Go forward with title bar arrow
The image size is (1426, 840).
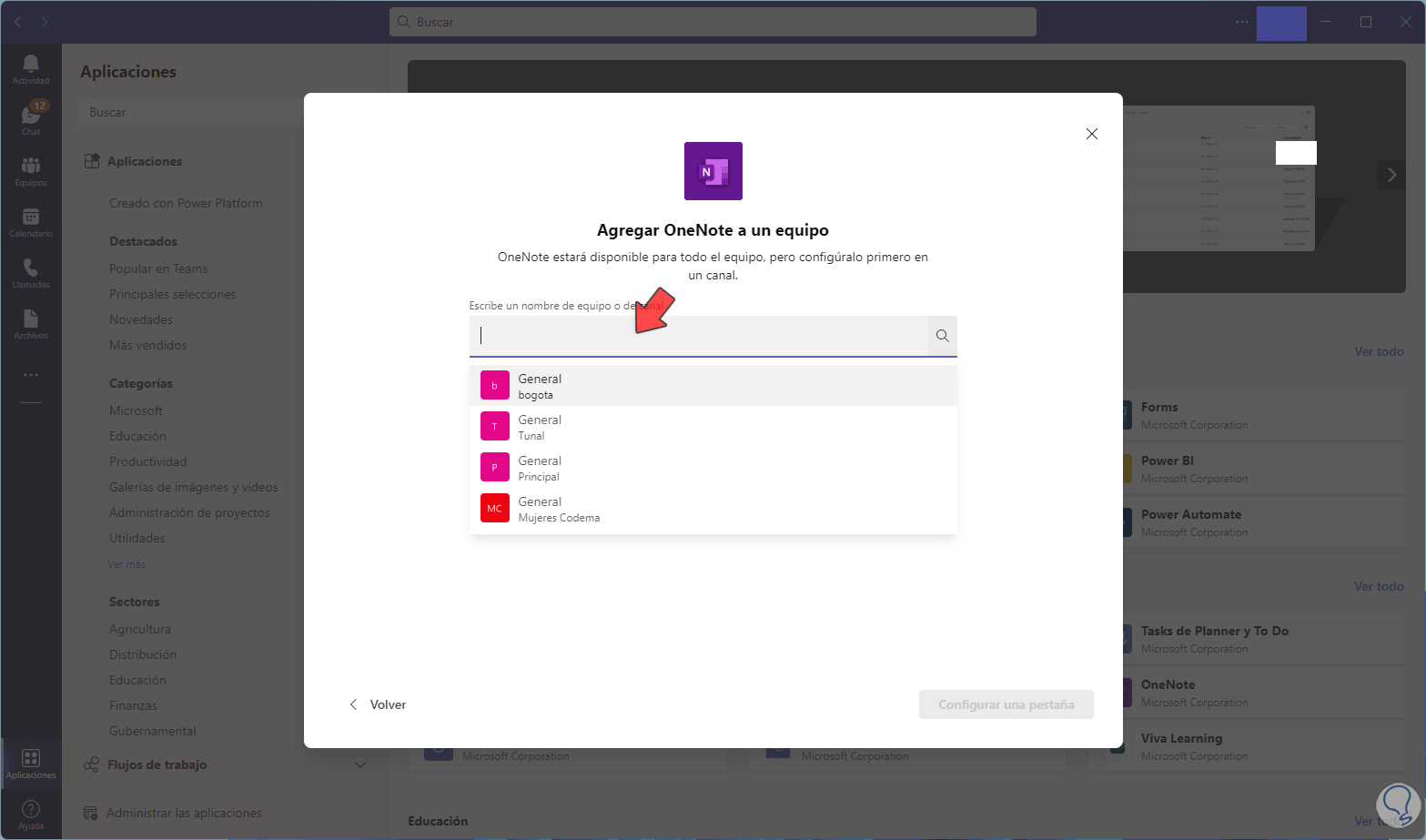[44, 22]
